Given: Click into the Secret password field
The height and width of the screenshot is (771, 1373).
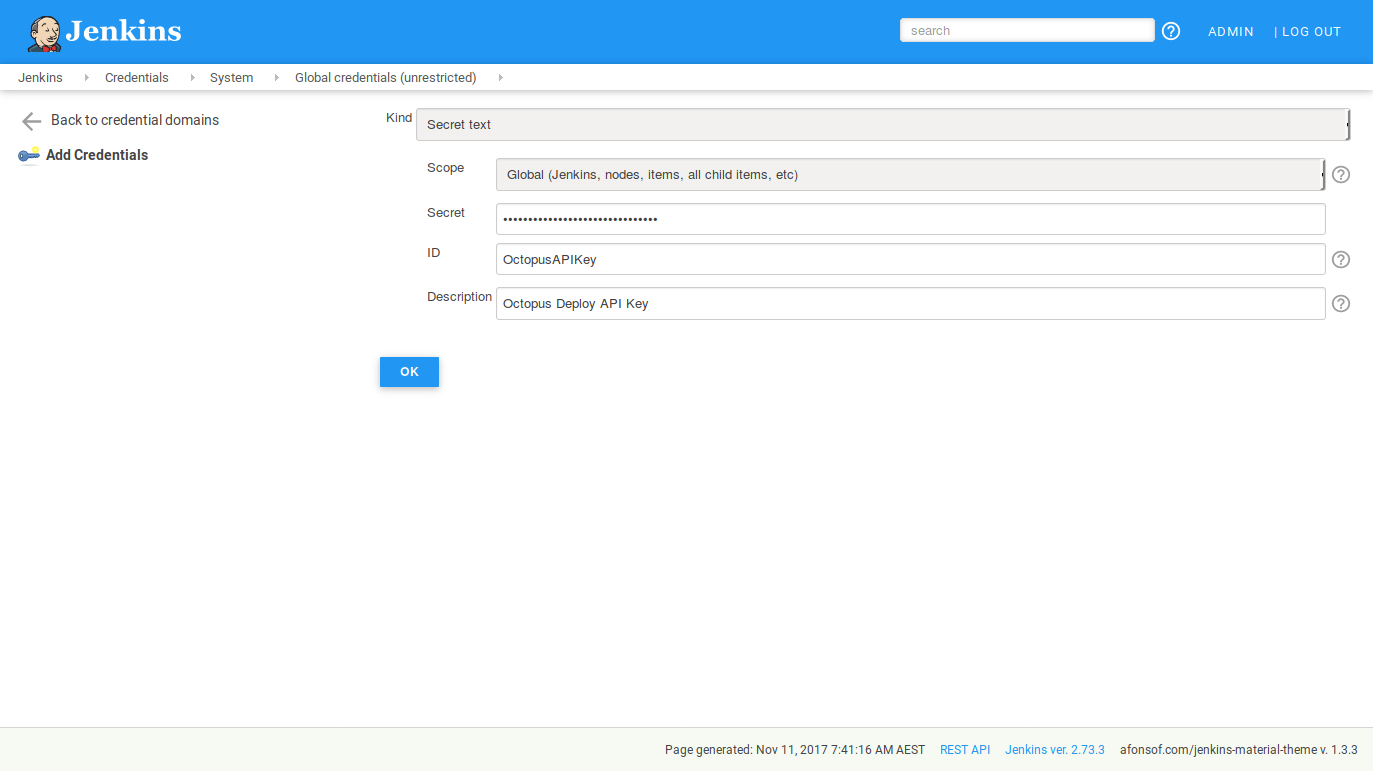Looking at the screenshot, I should [910, 219].
